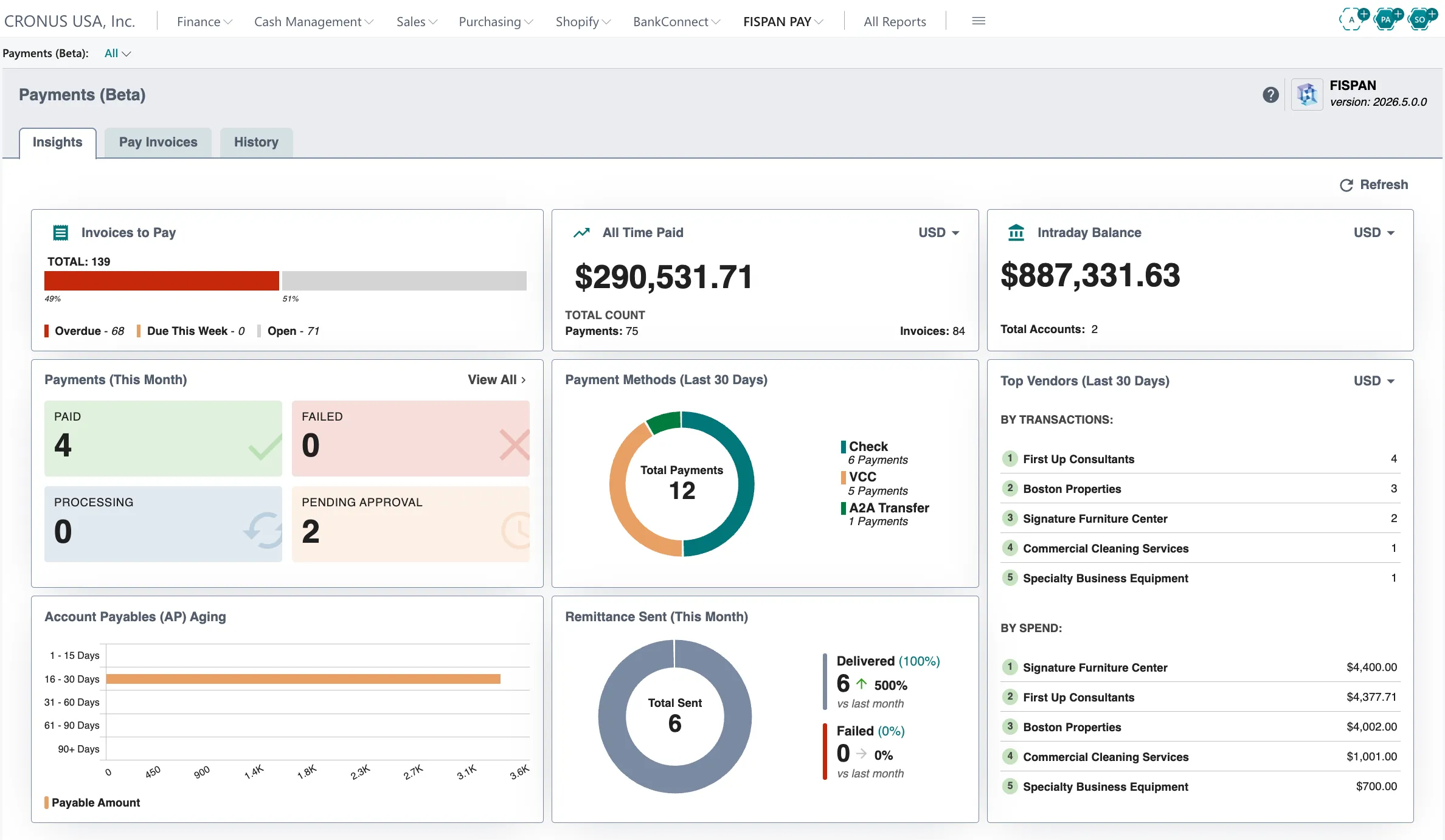Click the user avatar labeled A
Screen dimensions: 1445x840
click(1351, 19)
